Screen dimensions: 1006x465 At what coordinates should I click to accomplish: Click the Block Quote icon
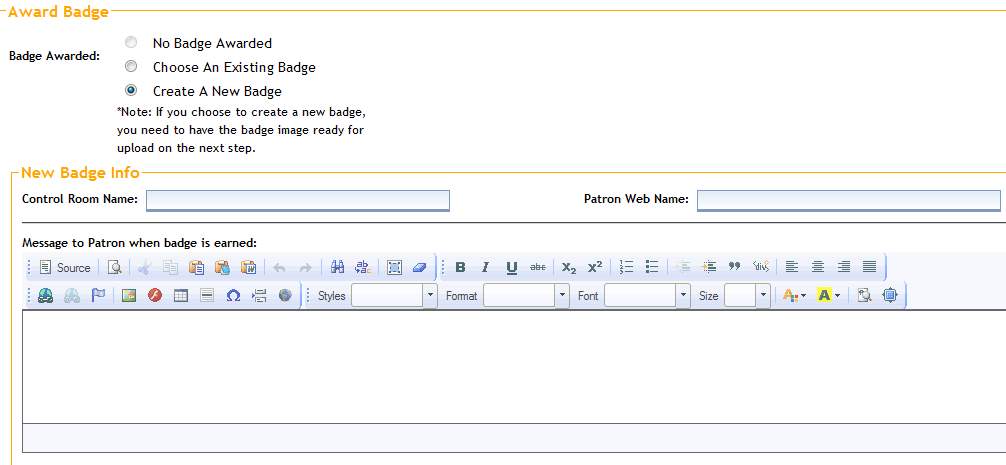tap(735, 267)
